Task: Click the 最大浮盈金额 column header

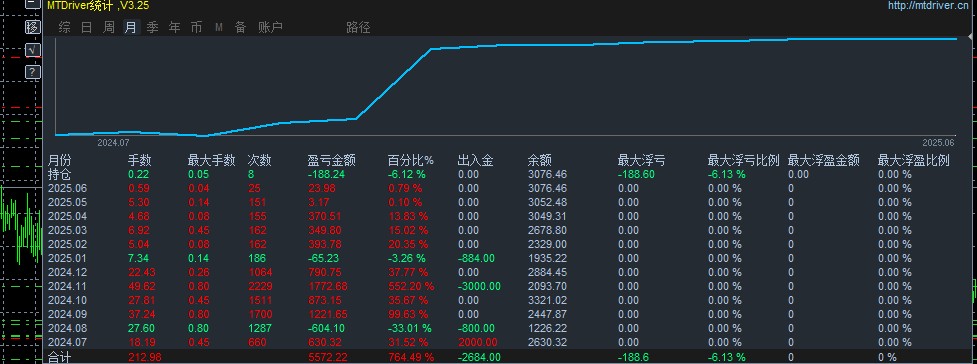Action: [824, 161]
